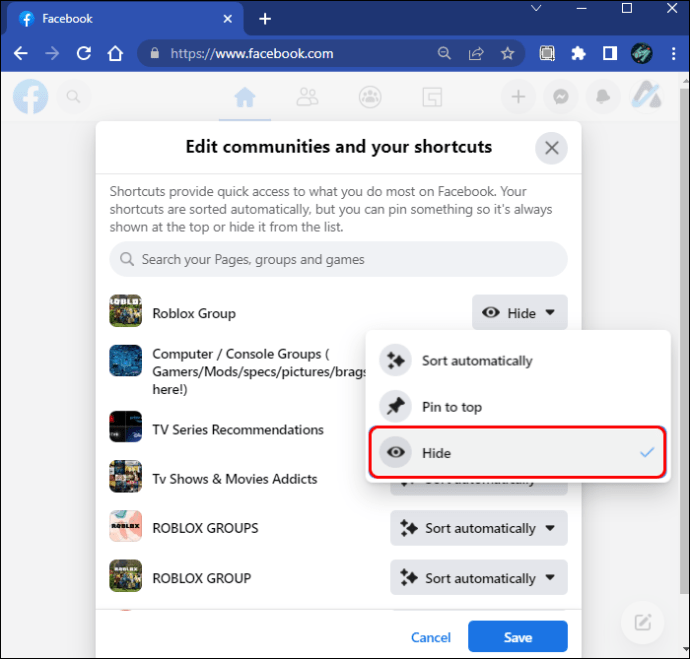Click the Facebook Home icon
Viewport: 690px width, 659px height.
pyautogui.click(x=245, y=97)
